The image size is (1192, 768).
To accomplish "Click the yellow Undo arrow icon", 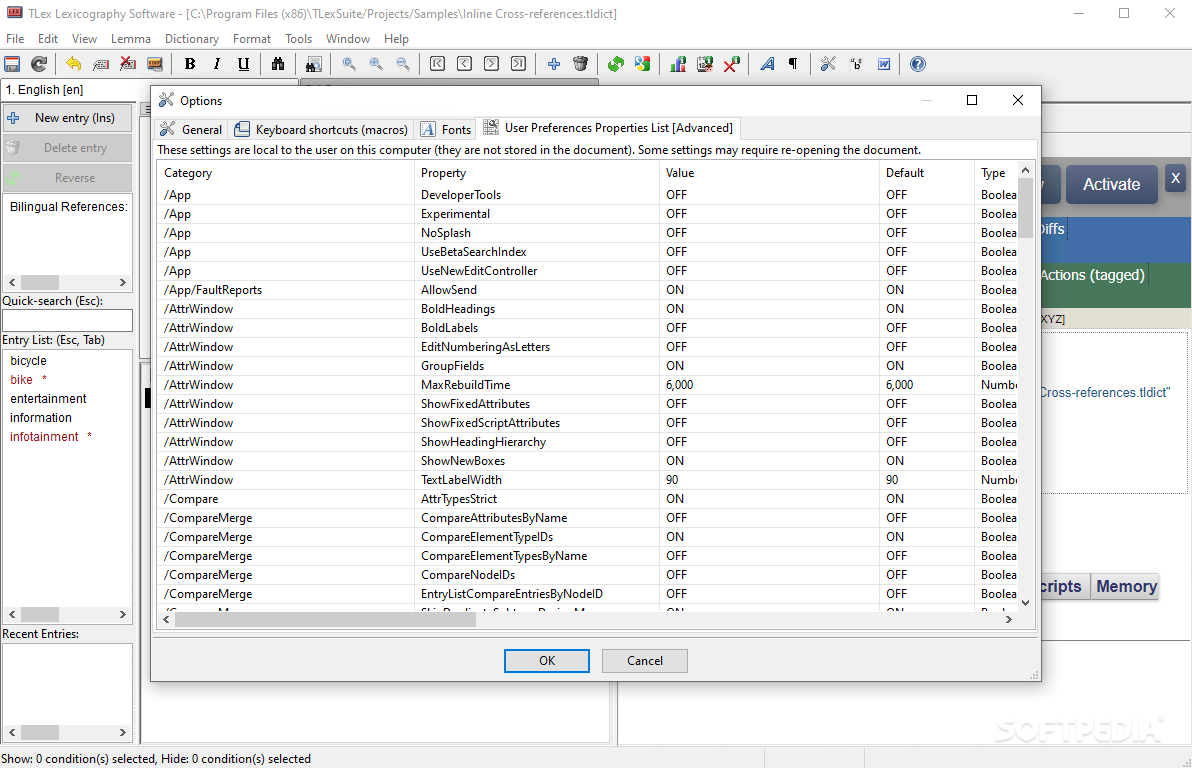I will coord(74,65).
